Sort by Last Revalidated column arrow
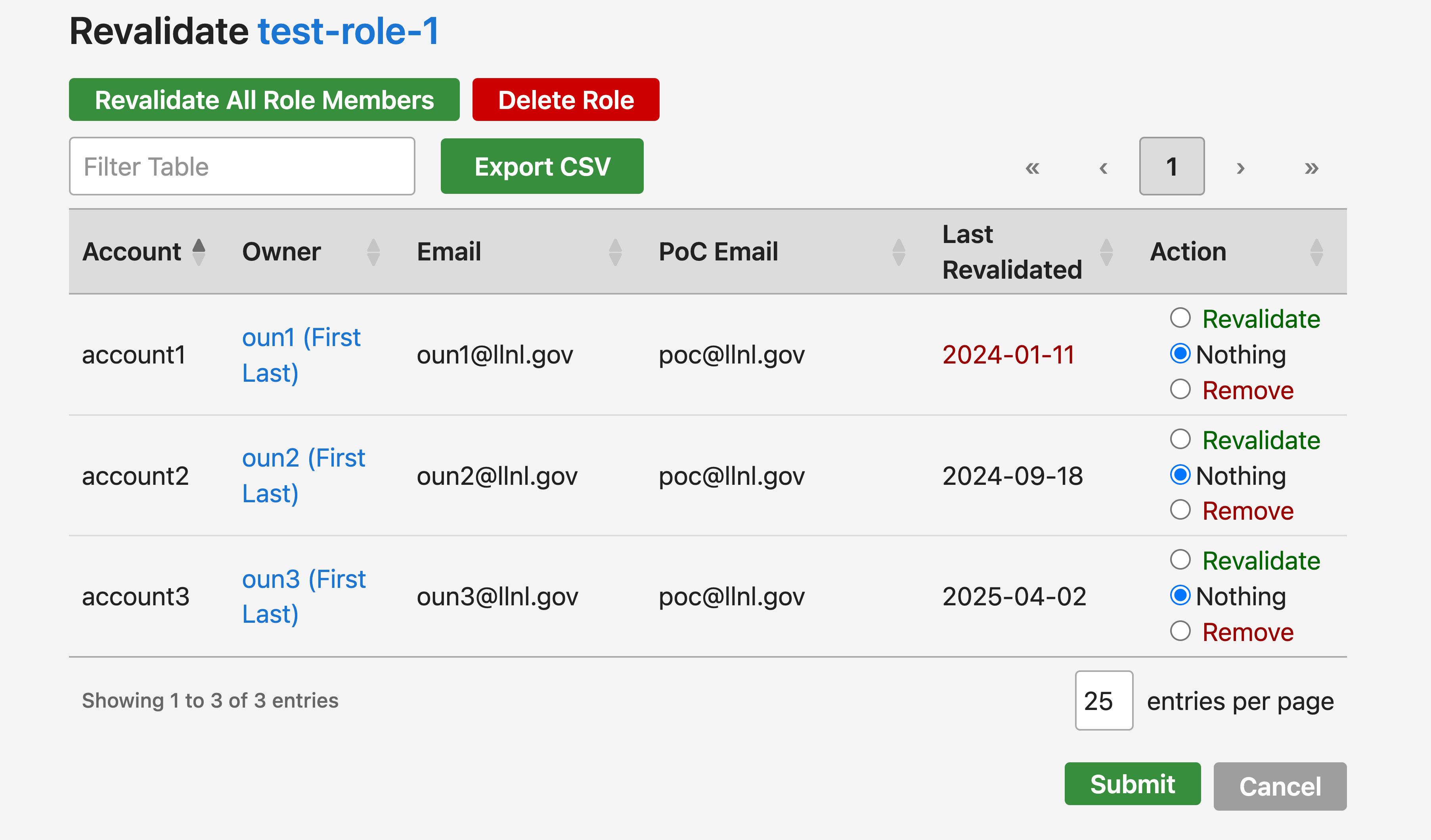This screenshot has height=840, width=1431. coord(1106,252)
